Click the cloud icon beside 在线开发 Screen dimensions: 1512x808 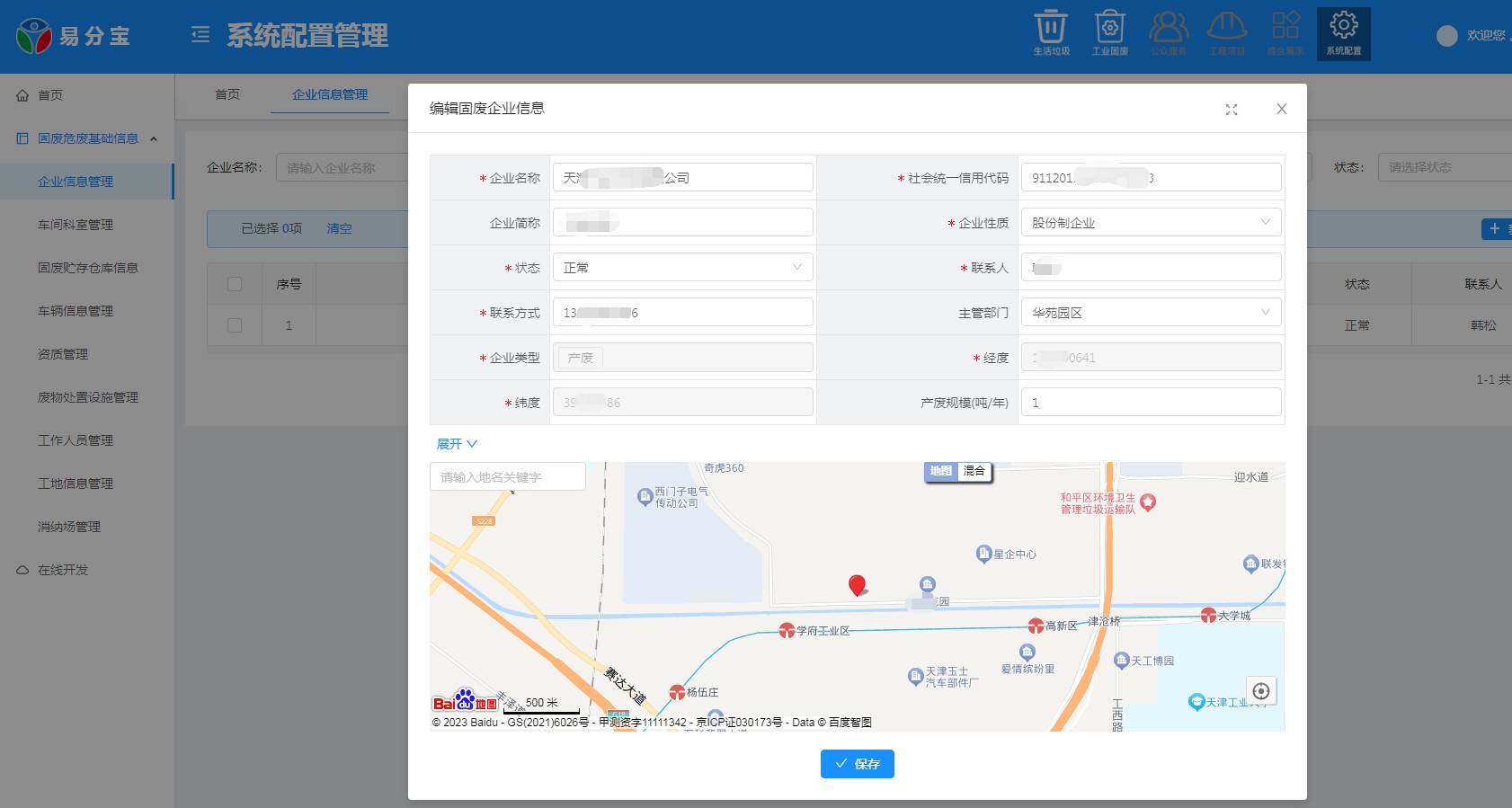[x=22, y=570]
